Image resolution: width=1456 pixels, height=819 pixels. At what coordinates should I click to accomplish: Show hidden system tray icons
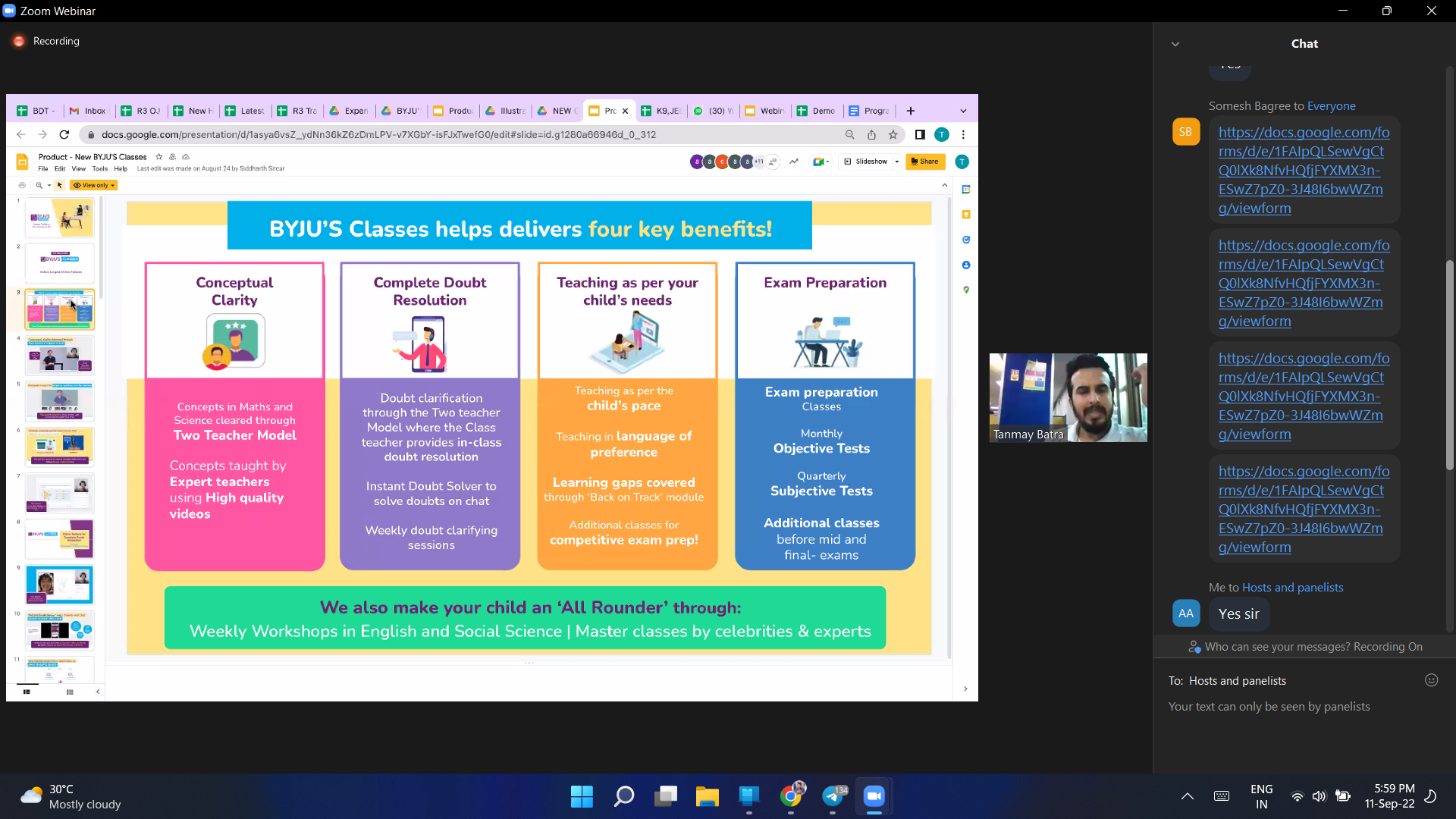(x=1188, y=796)
